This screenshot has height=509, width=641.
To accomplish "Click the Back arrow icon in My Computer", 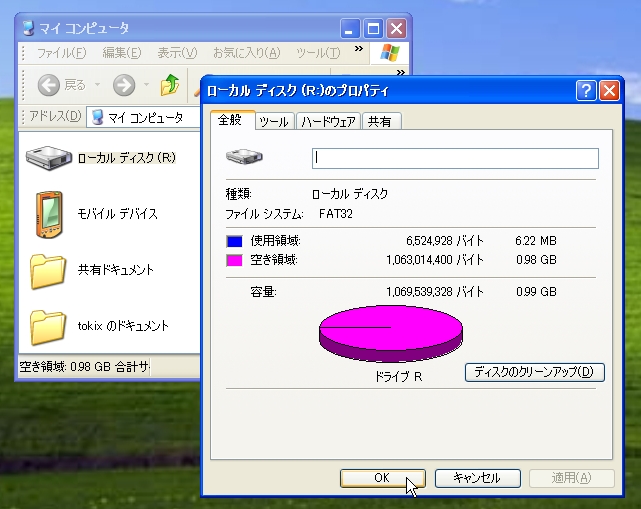I will (49, 85).
